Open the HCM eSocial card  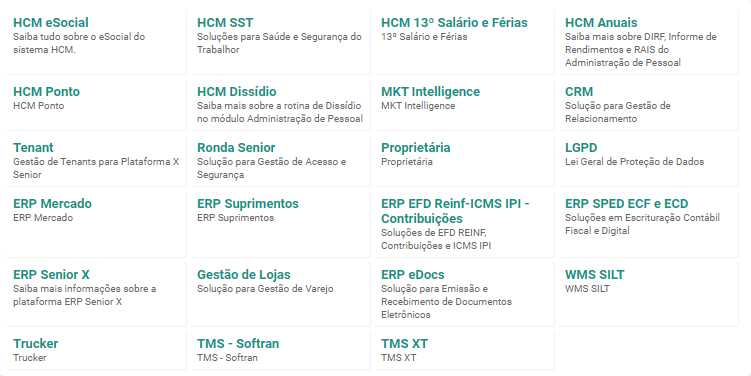(96, 42)
